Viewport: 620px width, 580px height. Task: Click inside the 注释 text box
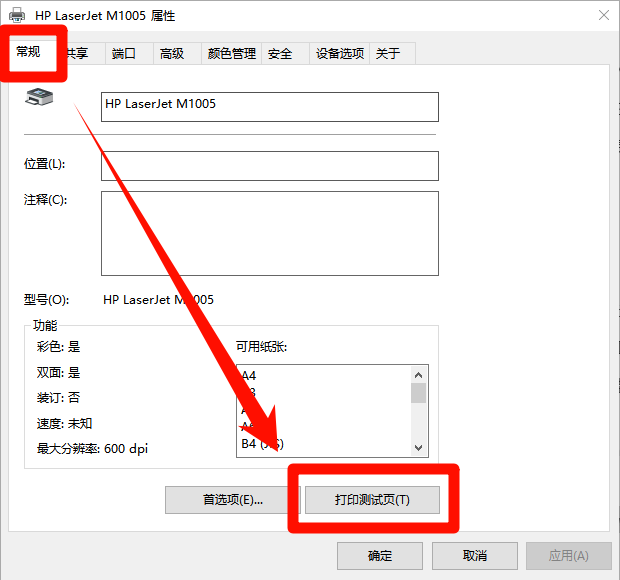click(x=270, y=233)
